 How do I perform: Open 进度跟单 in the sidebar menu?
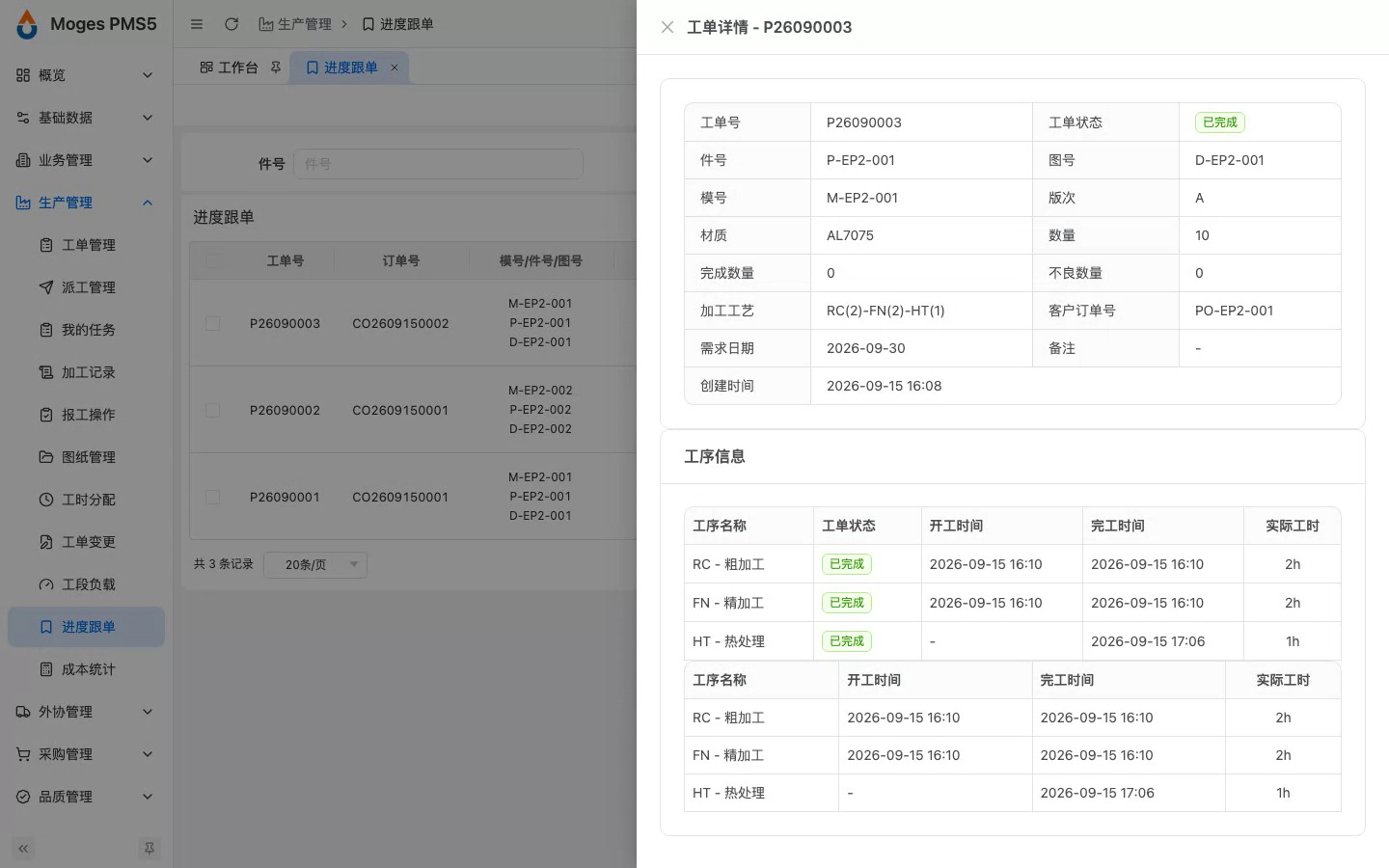pyautogui.click(x=86, y=627)
